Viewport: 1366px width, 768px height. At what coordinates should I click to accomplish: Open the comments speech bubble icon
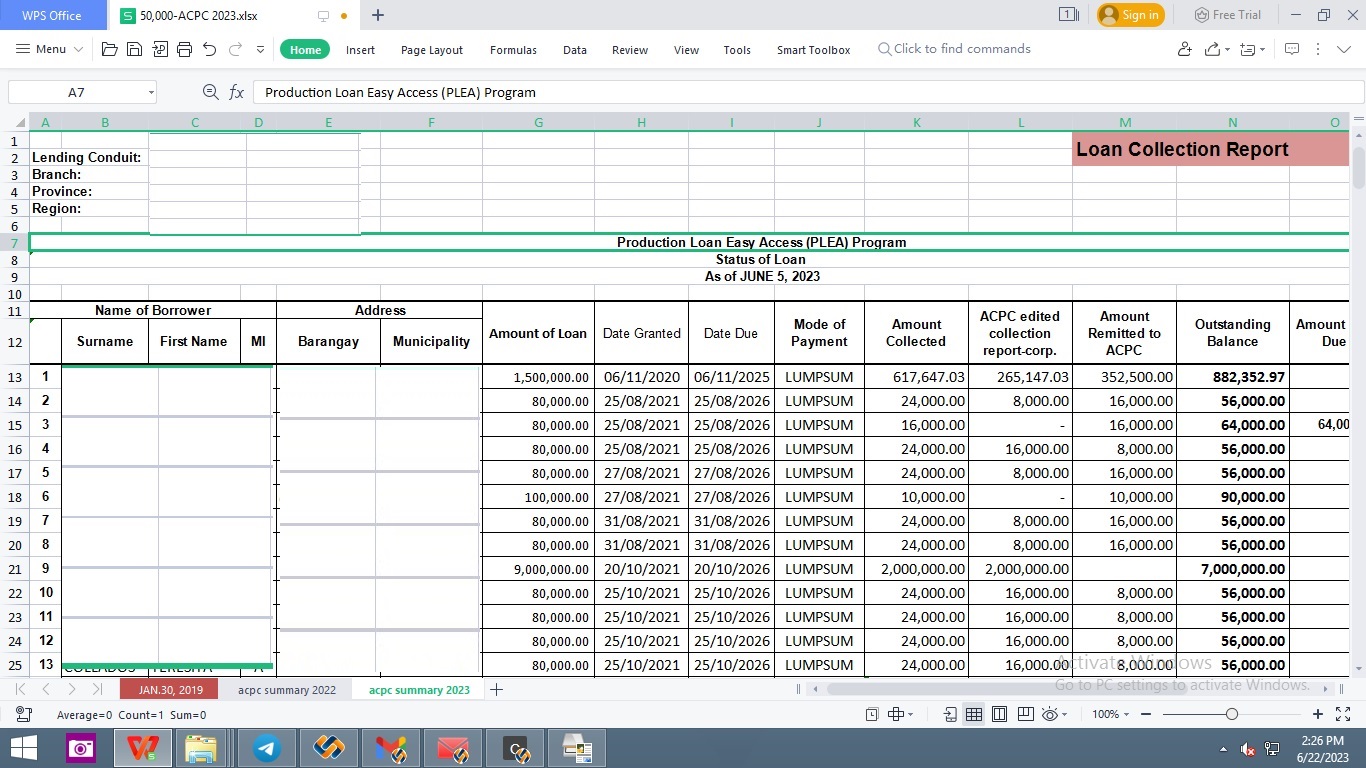(x=1291, y=49)
